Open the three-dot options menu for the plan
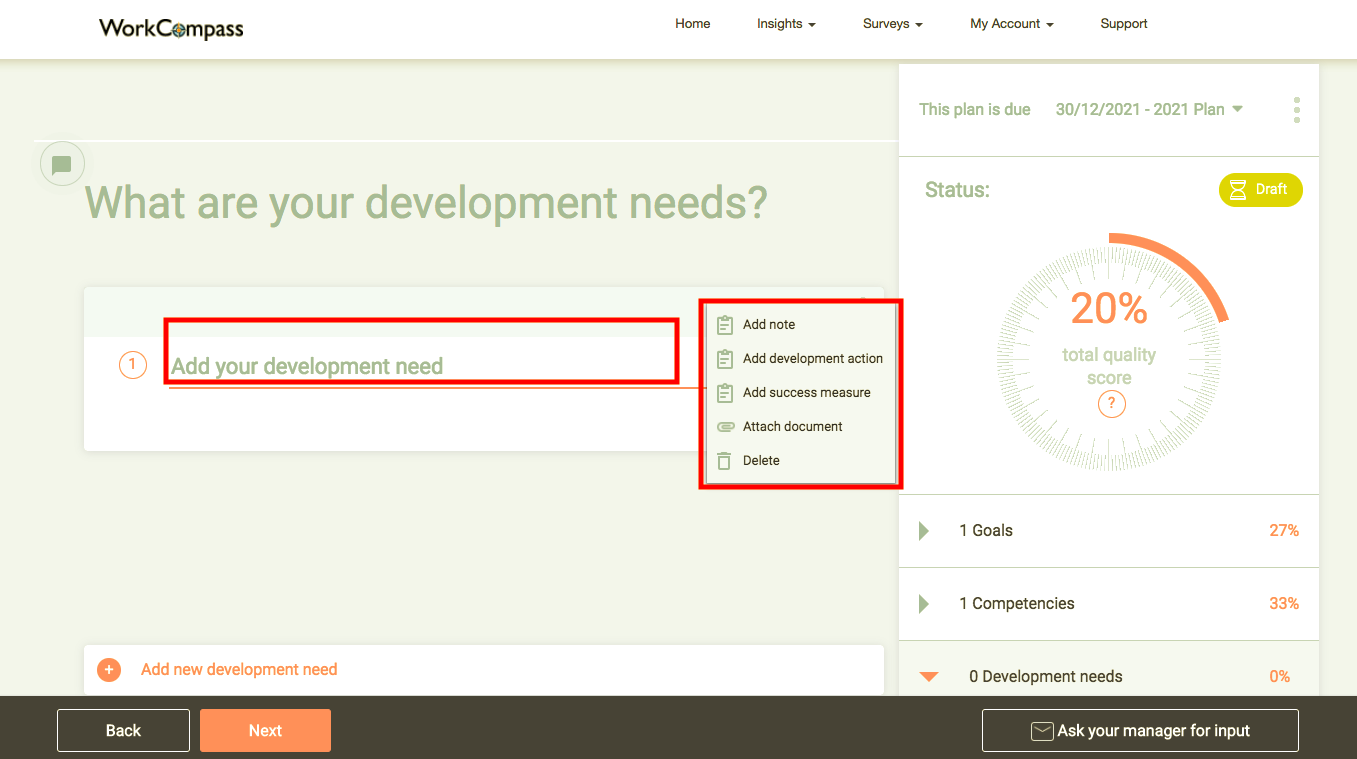The width and height of the screenshot is (1357, 759). (x=1296, y=110)
